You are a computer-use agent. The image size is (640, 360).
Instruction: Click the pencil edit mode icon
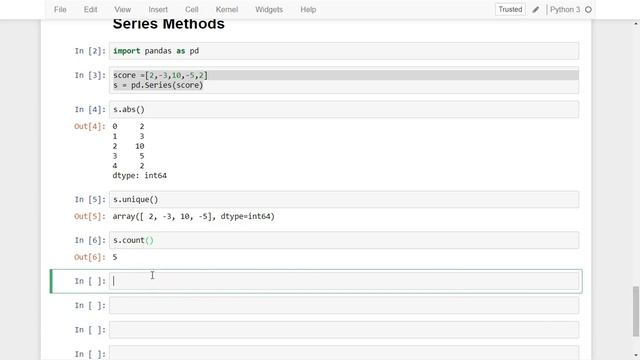click(x=536, y=9)
